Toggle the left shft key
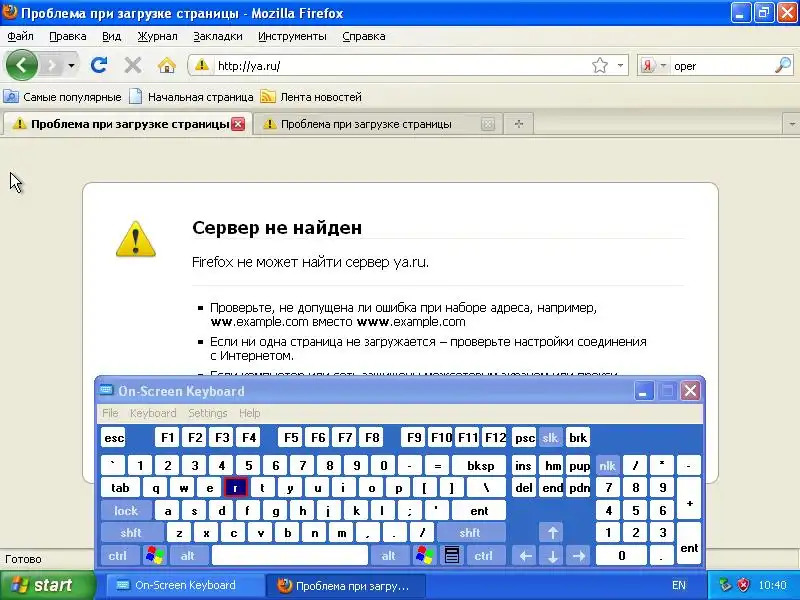 pyautogui.click(x=132, y=533)
